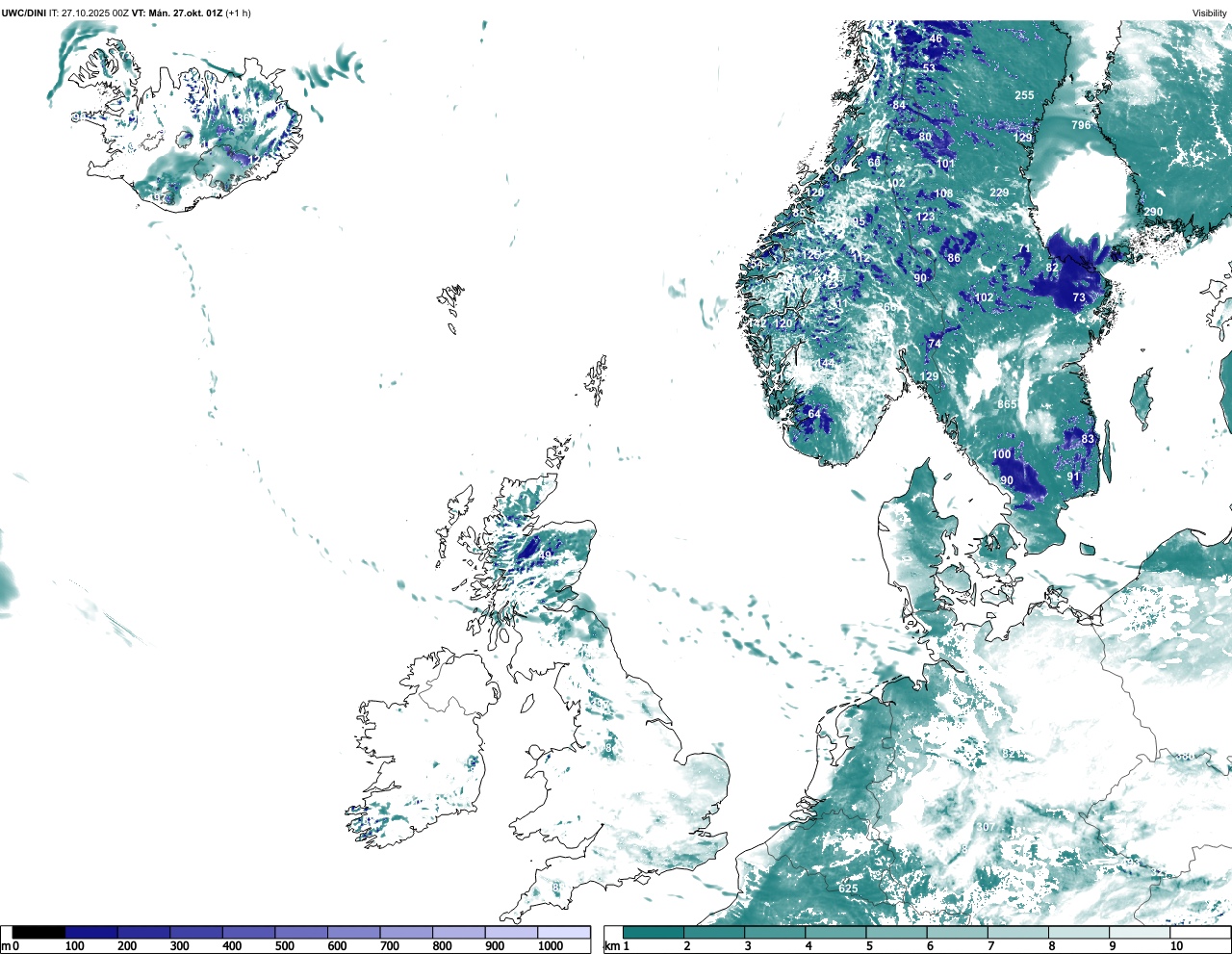Click the '49' value over Scotland
The width and height of the screenshot is (1232, 954).
coord(545,555)
